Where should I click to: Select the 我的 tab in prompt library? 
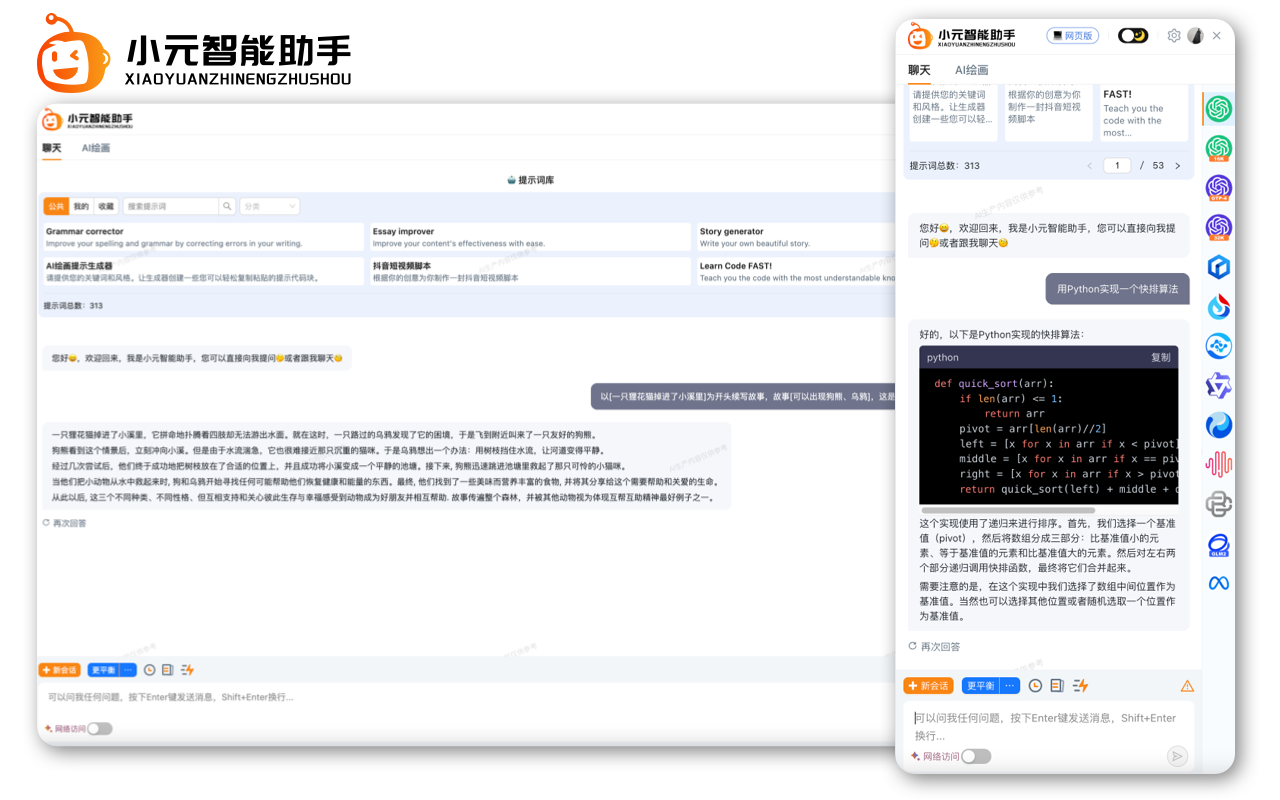click(80, 205)
